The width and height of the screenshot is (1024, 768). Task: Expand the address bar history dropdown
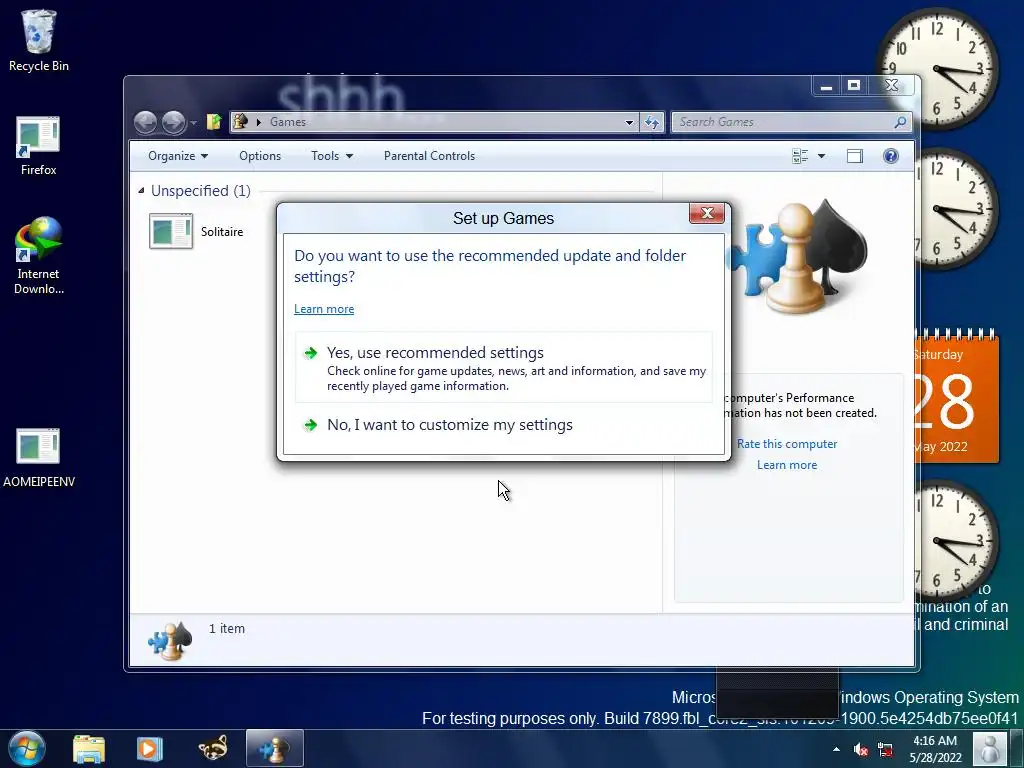coord(629,122)
